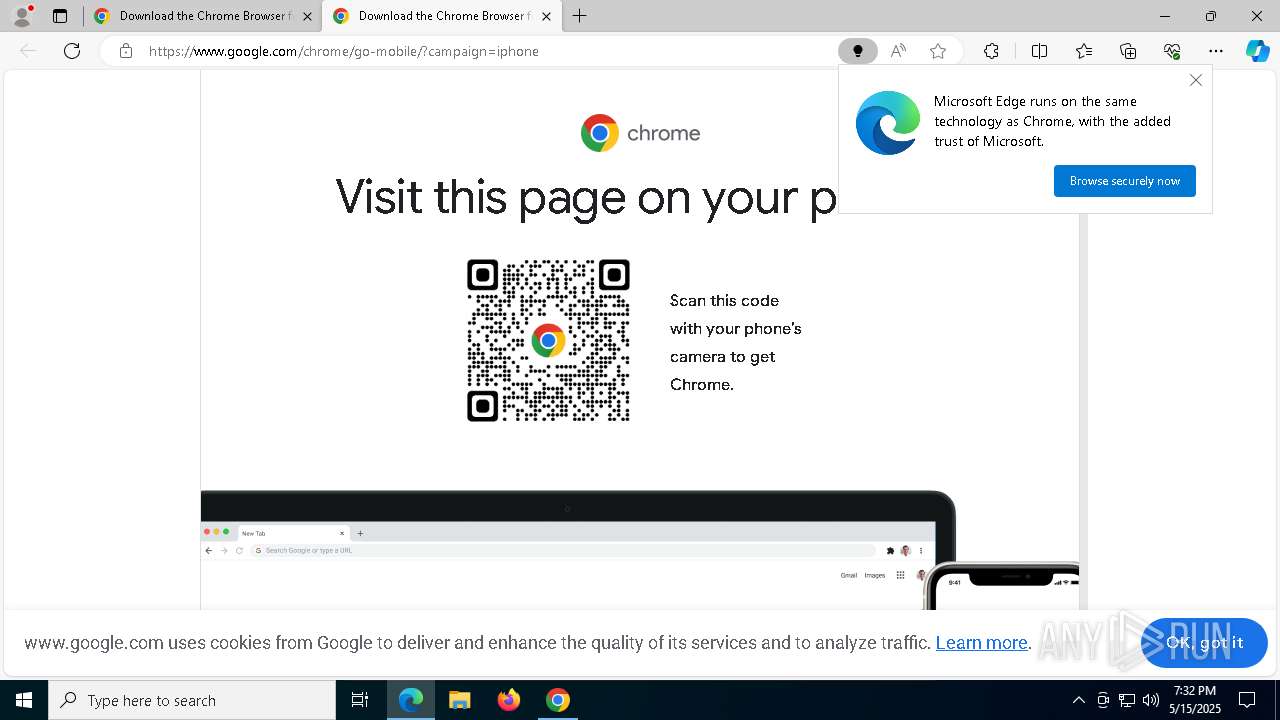
Task: Open File Explorer from taskbar
Action: (459, 700)
